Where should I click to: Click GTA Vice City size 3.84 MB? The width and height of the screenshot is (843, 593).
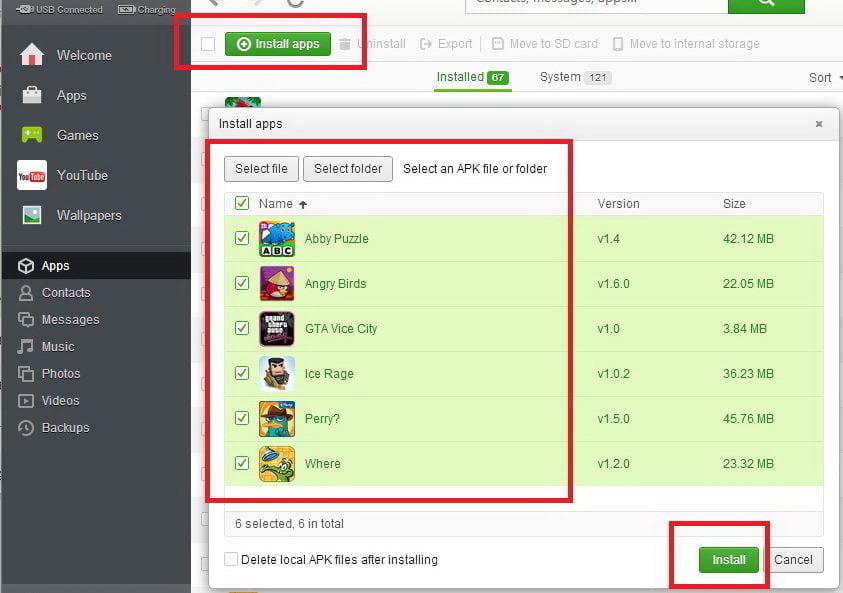coord(745,328)
